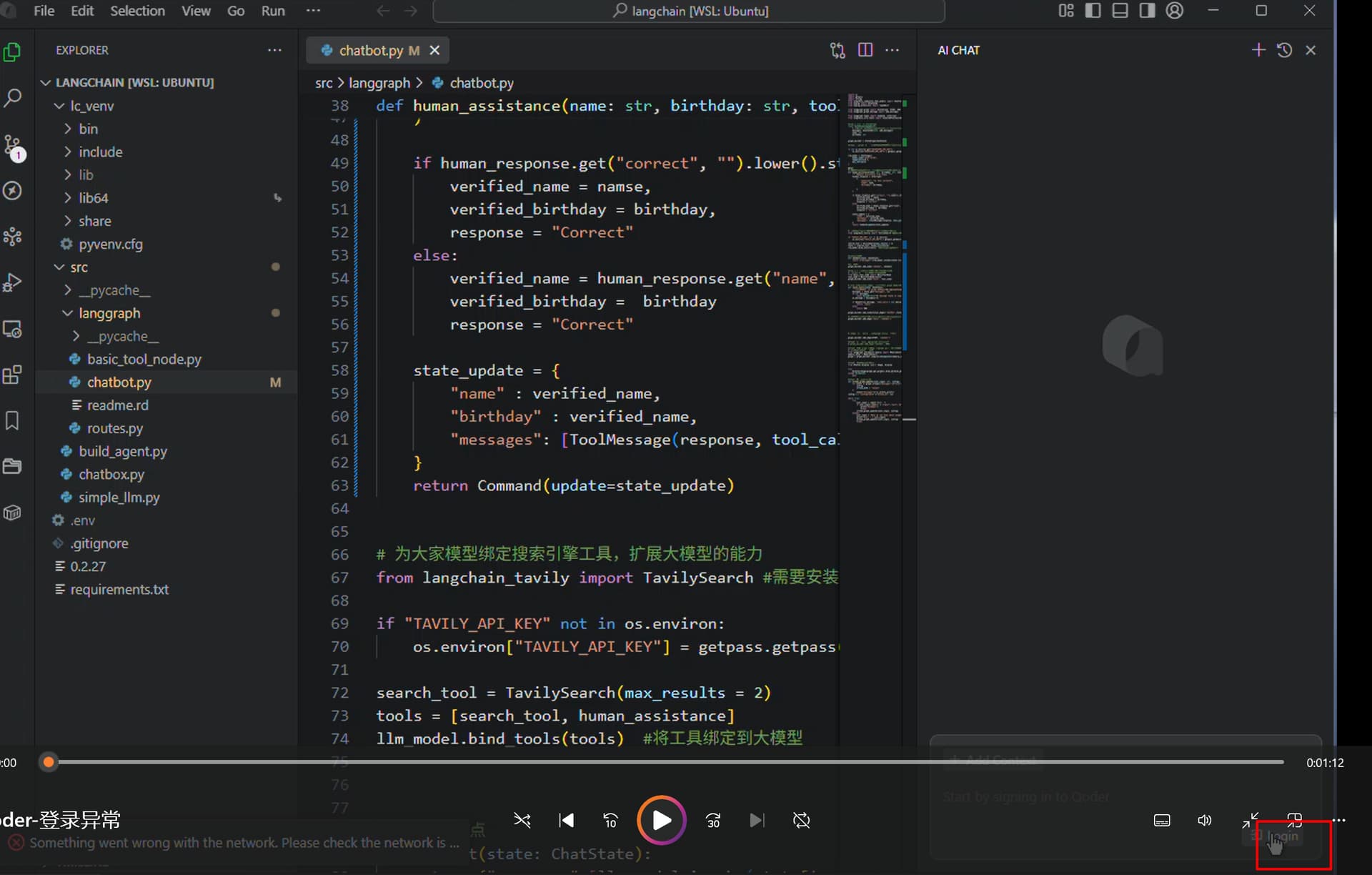Open the Search view in activity bar
1372x875 pixels.
(13, 98)
